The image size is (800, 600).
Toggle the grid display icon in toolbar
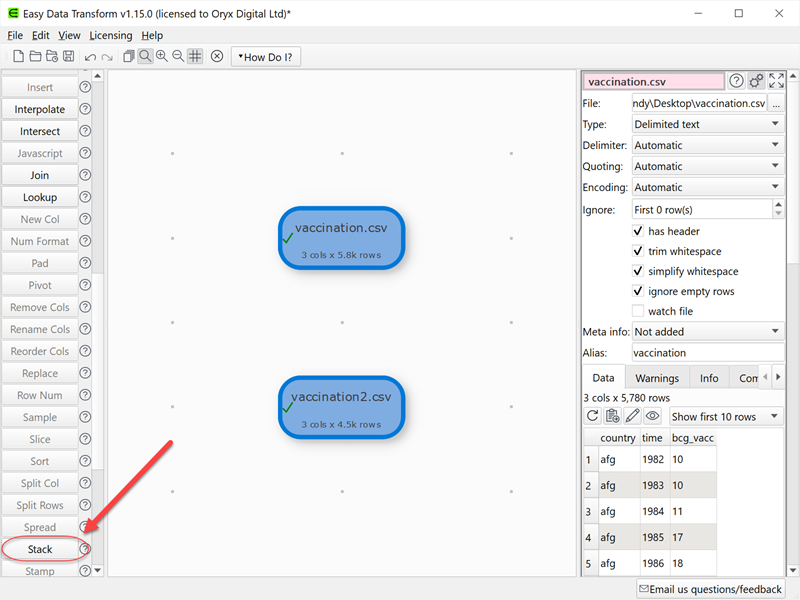click(x=195, y=56)
